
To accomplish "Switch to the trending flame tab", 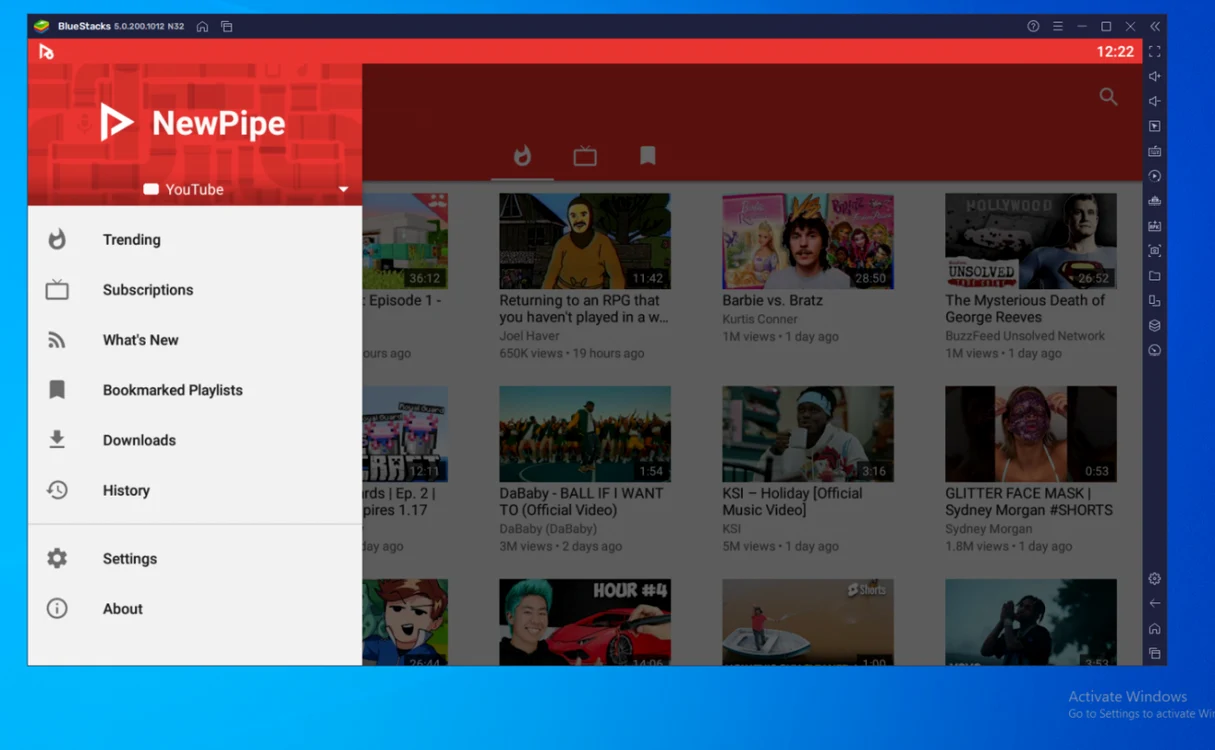I will point(522,155).
